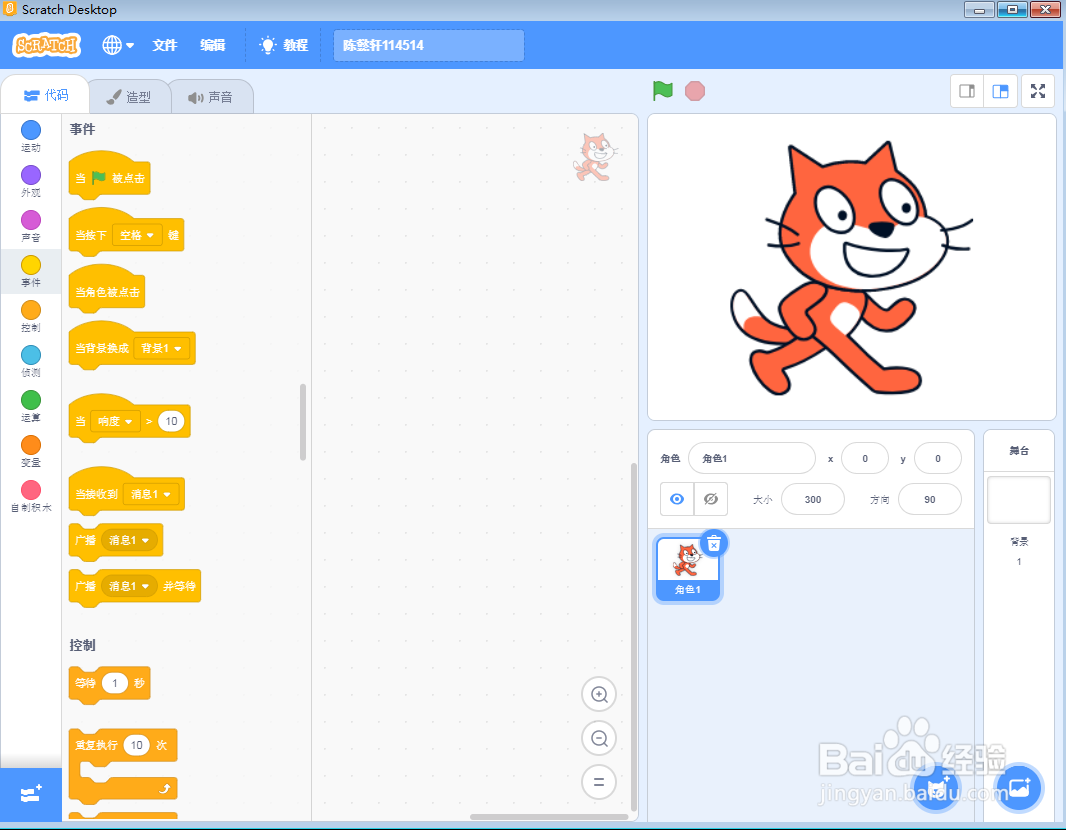Select the 变量 block category
Image resolution: width=1066 pixels, height=830 pixels.
point(31,450)
